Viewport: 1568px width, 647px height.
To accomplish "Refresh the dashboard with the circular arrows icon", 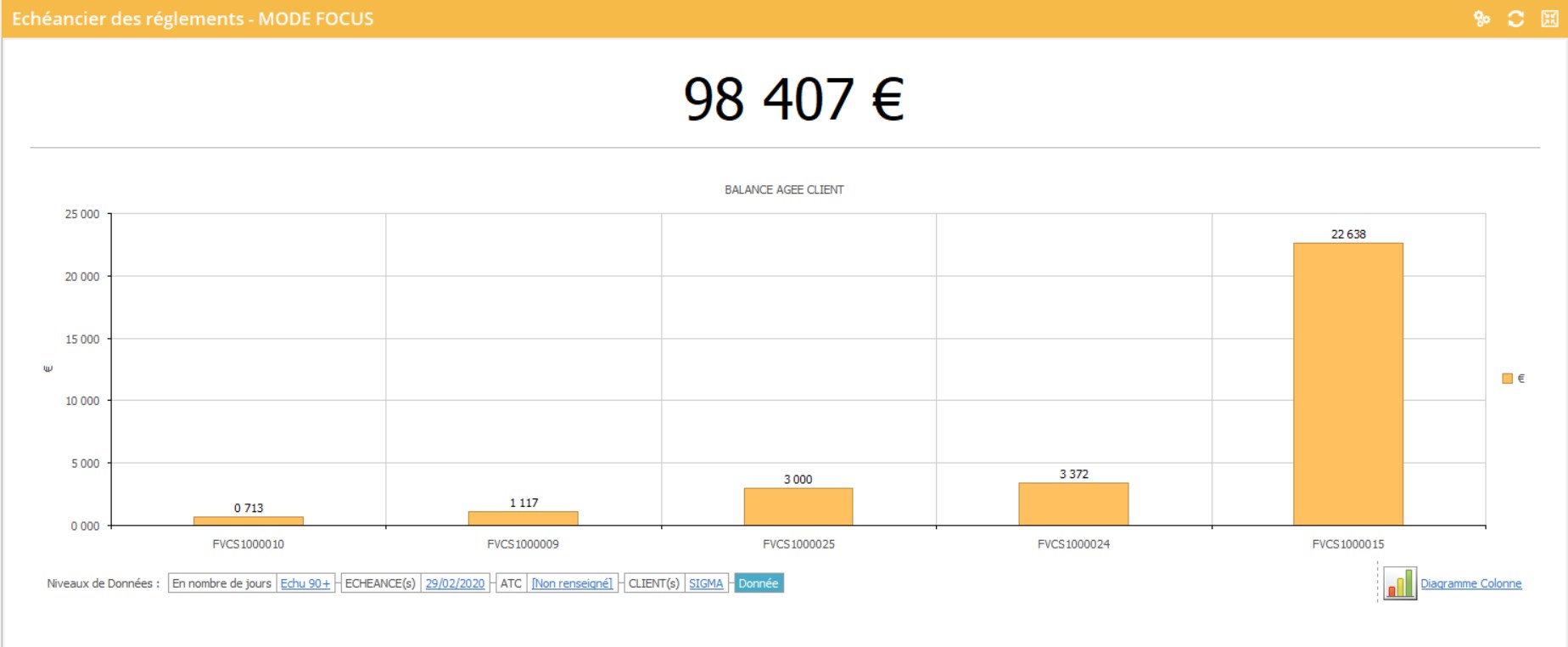I will click(1515, 19).
